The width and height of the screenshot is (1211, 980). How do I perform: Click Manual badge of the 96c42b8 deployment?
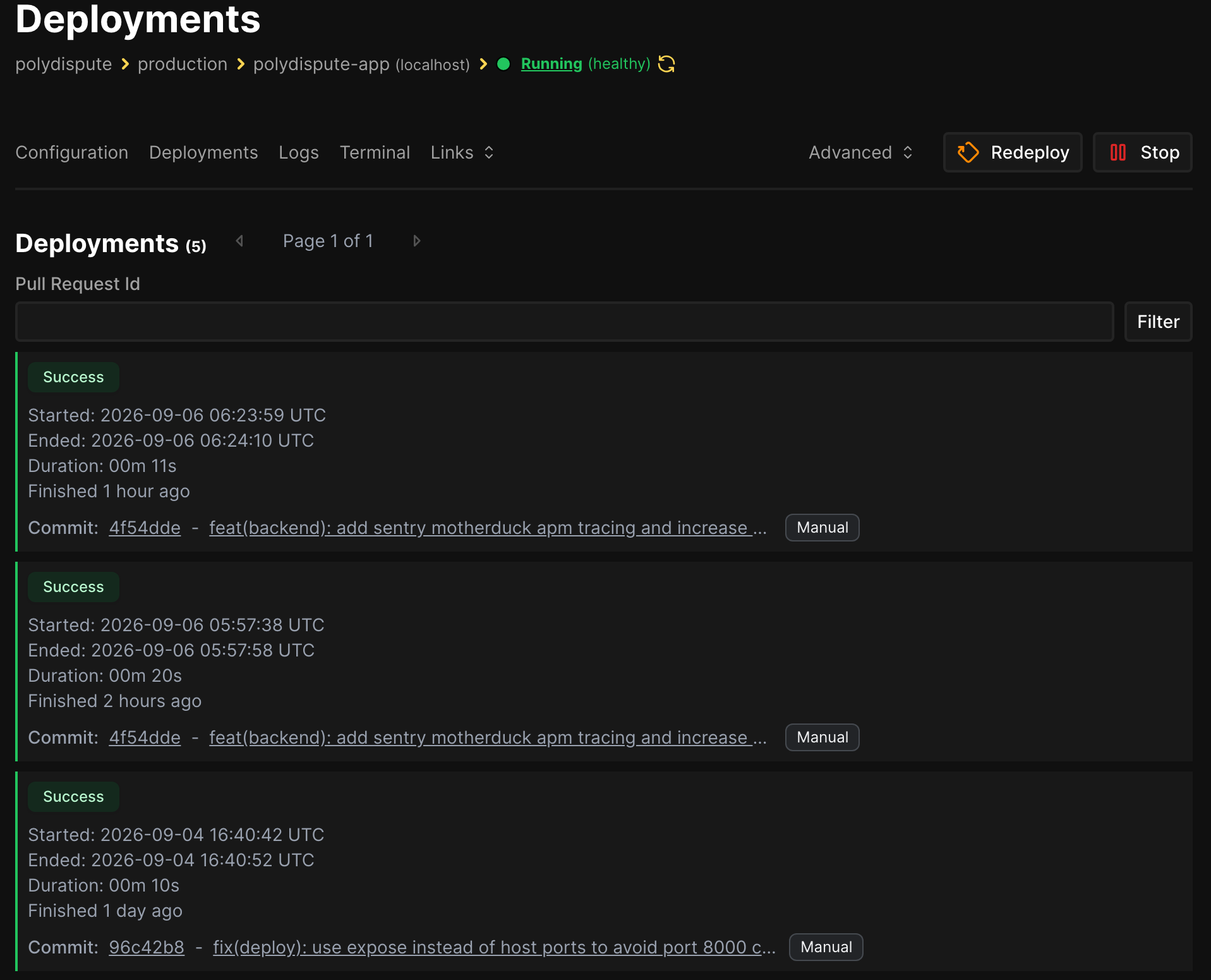(x=826, y=947)
